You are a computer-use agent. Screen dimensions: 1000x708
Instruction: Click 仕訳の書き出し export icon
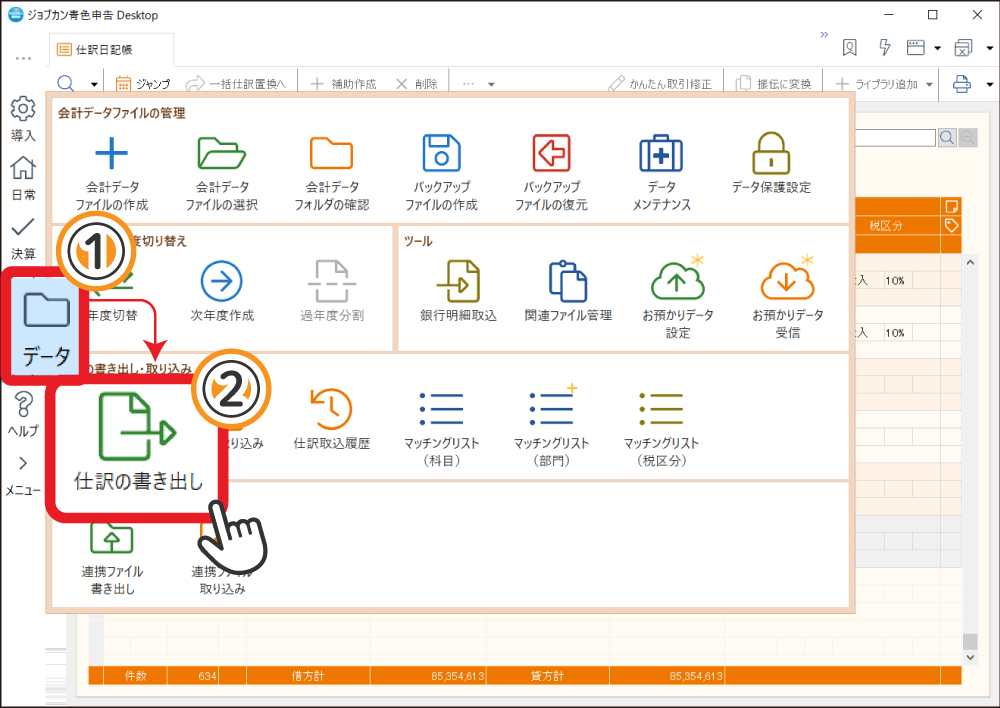click(x=138, y=428)
